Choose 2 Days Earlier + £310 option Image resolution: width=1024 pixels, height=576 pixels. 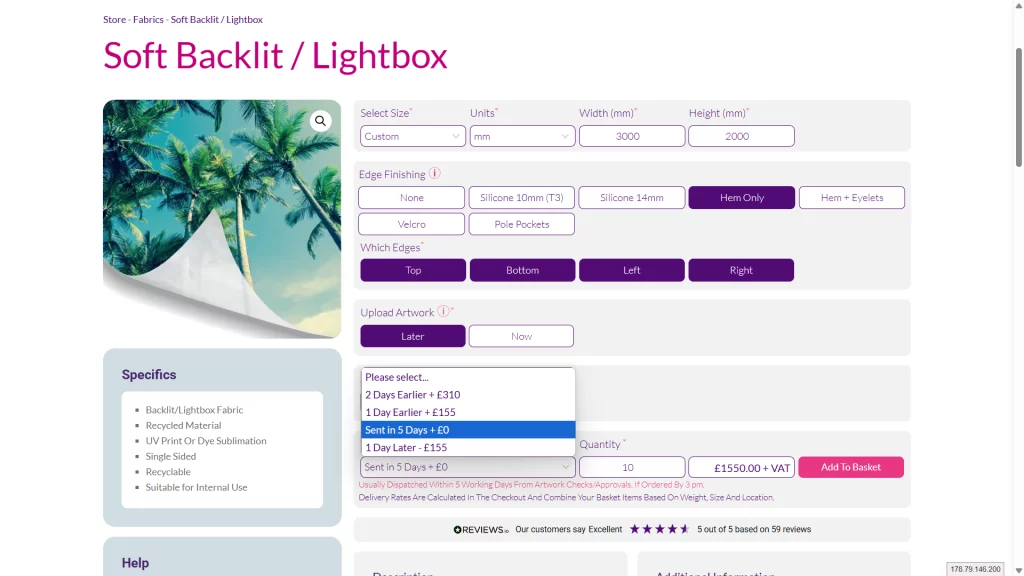point(413,395)
